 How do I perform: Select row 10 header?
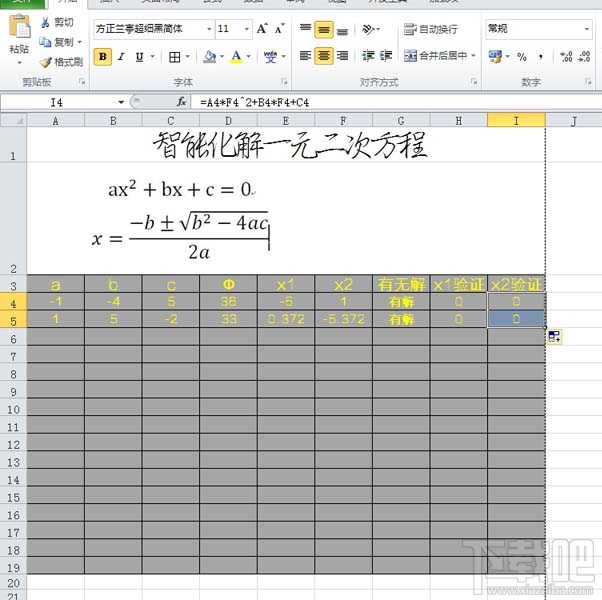(x=13, y=409)
